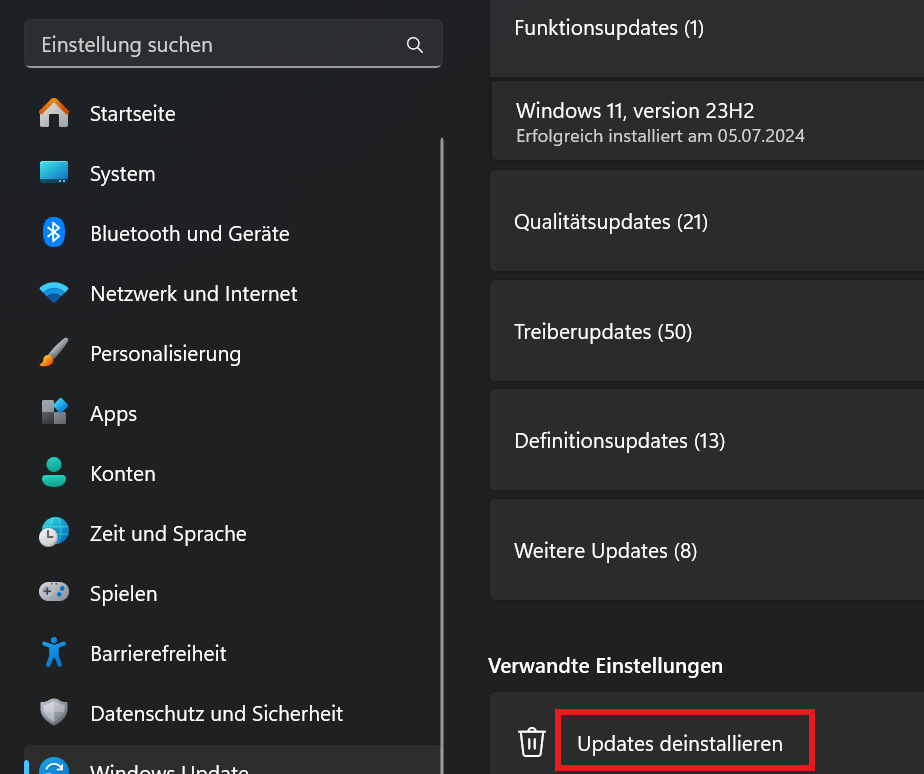
Task: Click the Konten person icon
Action: (54, 473)
